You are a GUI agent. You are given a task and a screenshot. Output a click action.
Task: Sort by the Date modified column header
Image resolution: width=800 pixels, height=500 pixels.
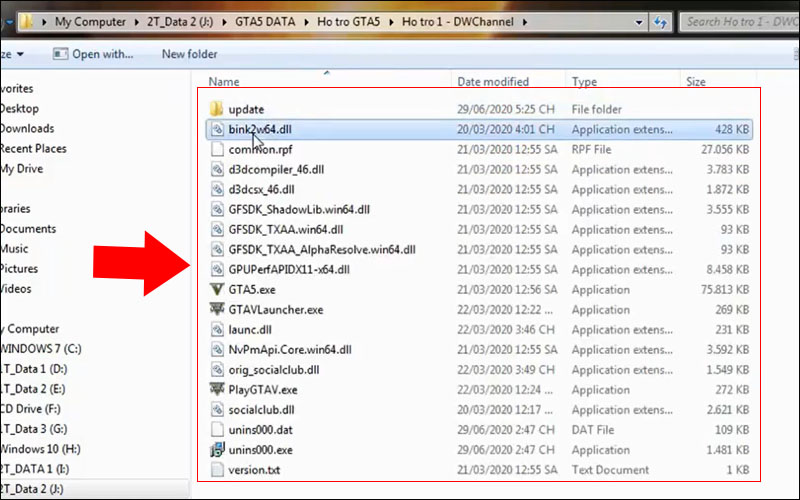click(x=493, y=82)
